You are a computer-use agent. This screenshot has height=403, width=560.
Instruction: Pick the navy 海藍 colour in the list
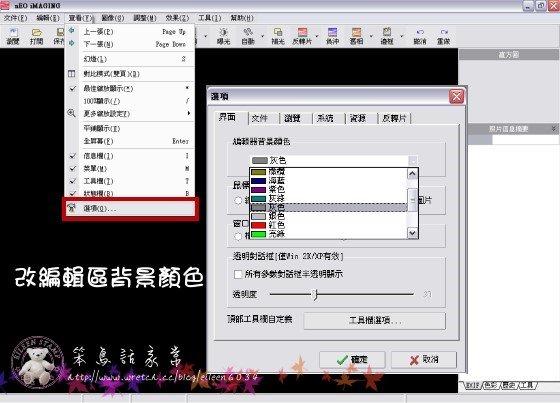(329, 181)
